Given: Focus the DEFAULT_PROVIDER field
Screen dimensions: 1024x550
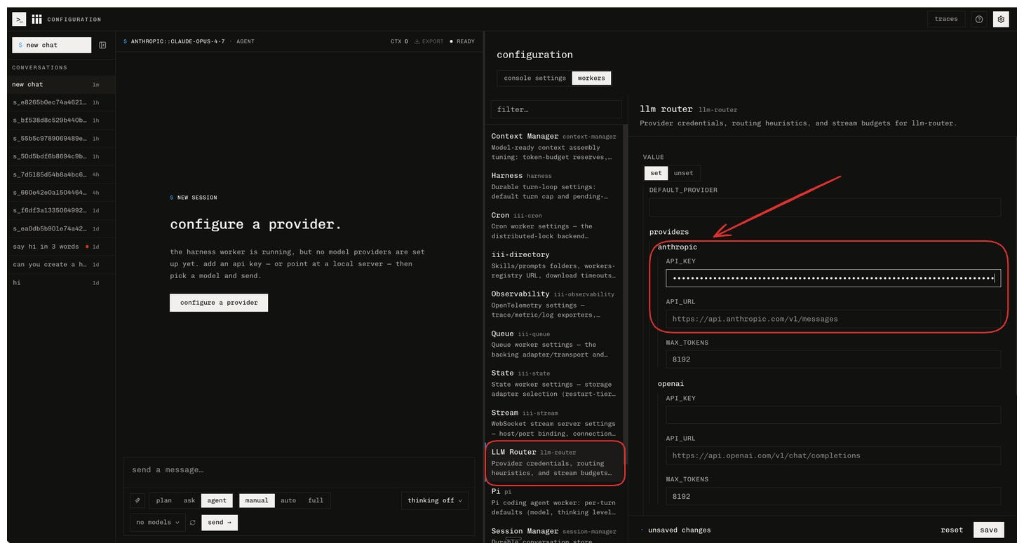Looking at the screenshot, I should pos(824,208).
